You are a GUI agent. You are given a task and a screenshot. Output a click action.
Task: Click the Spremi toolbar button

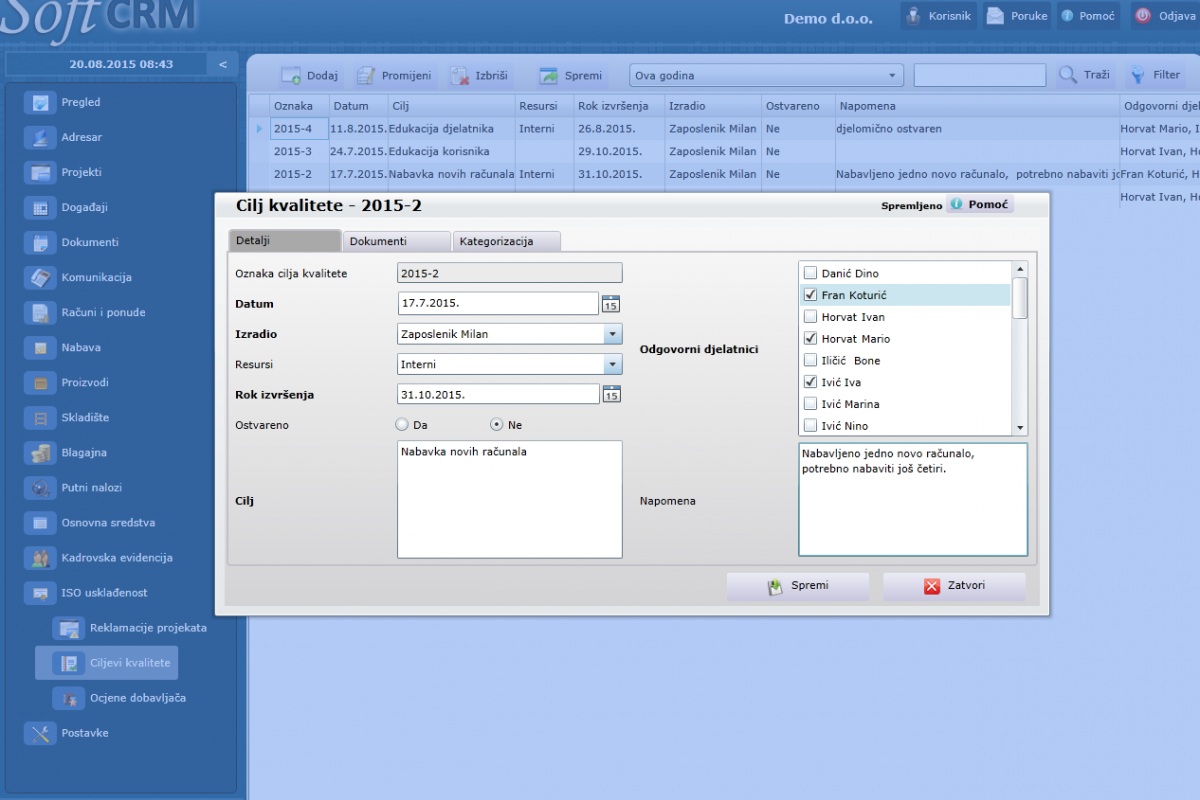(x=571, y=76)
